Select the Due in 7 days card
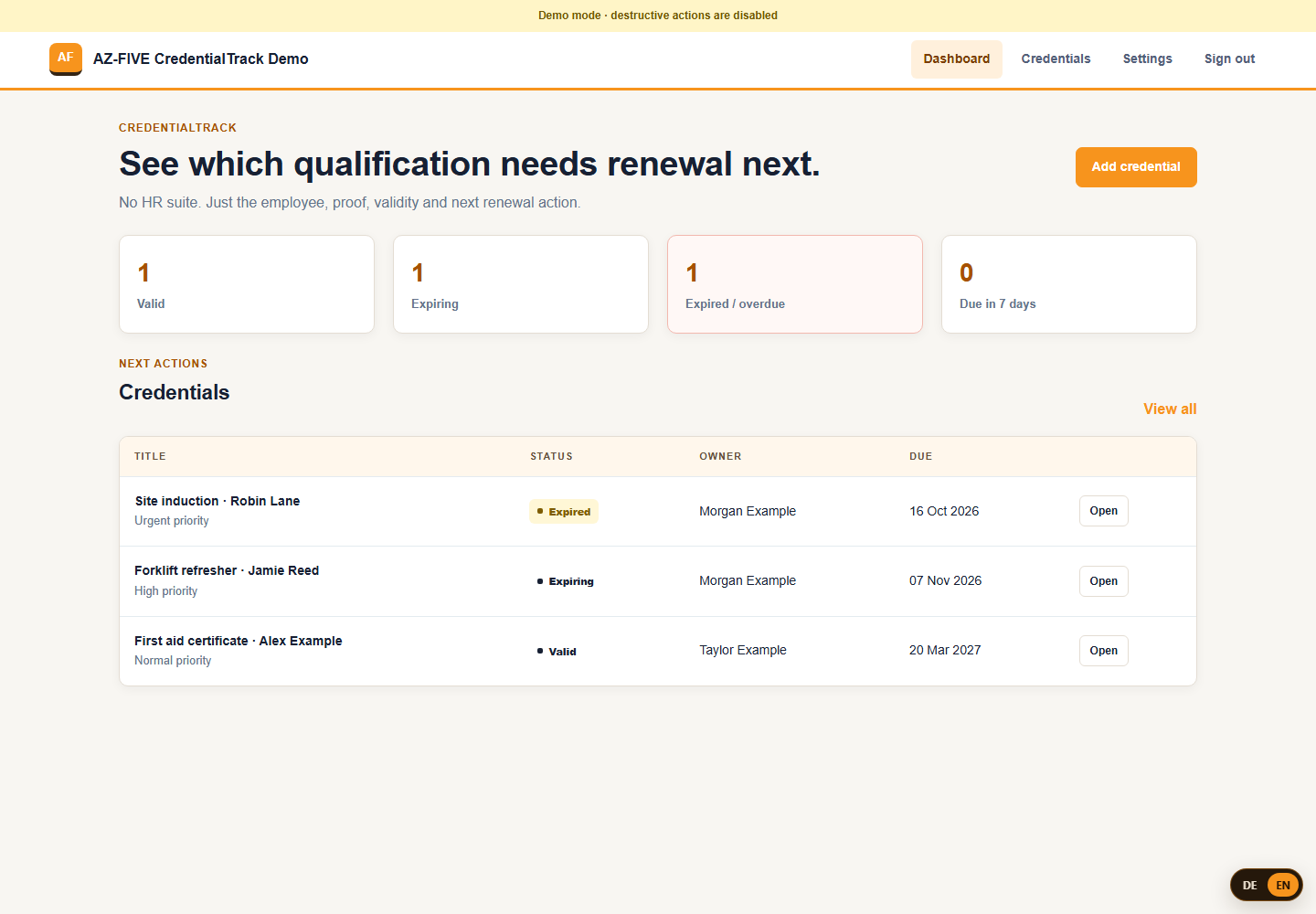 [x=1069, y=284]
